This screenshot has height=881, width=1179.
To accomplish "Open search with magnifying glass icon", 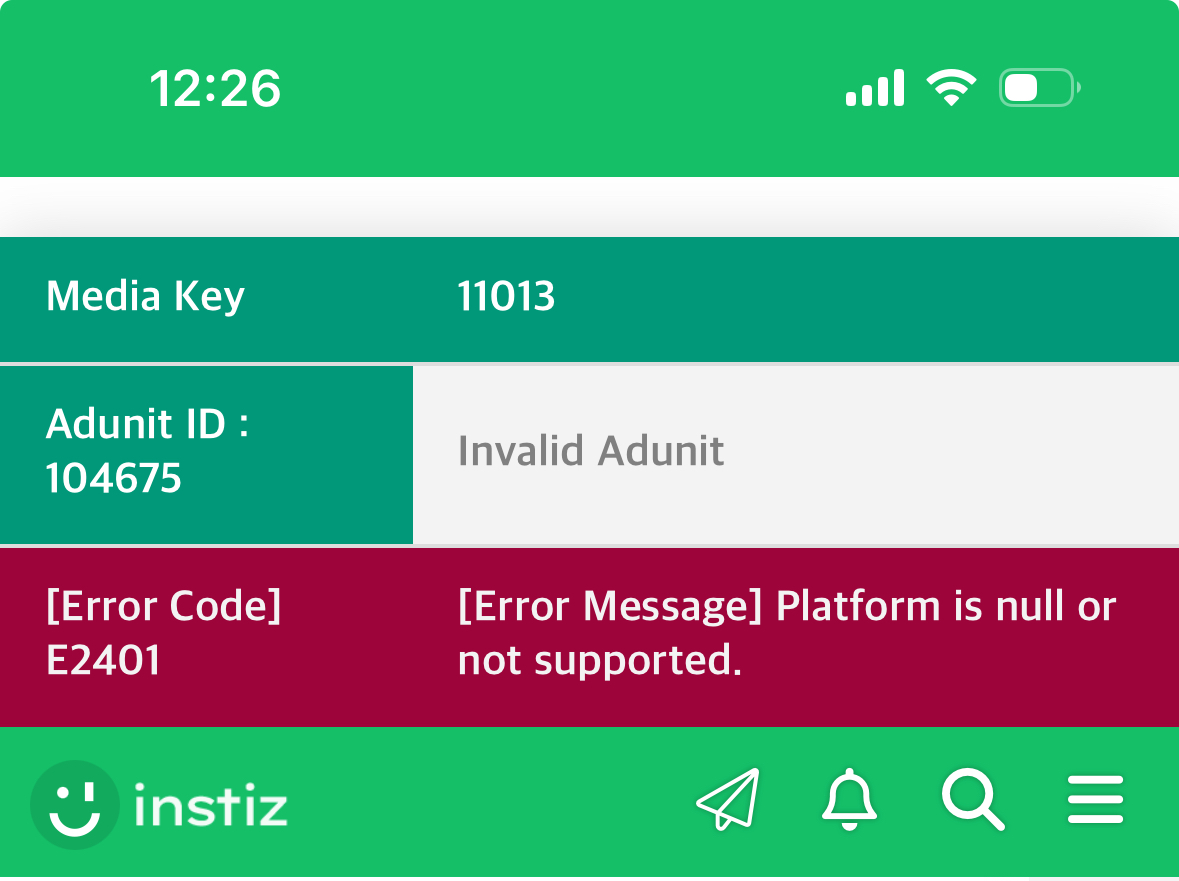I will (973, 799).
